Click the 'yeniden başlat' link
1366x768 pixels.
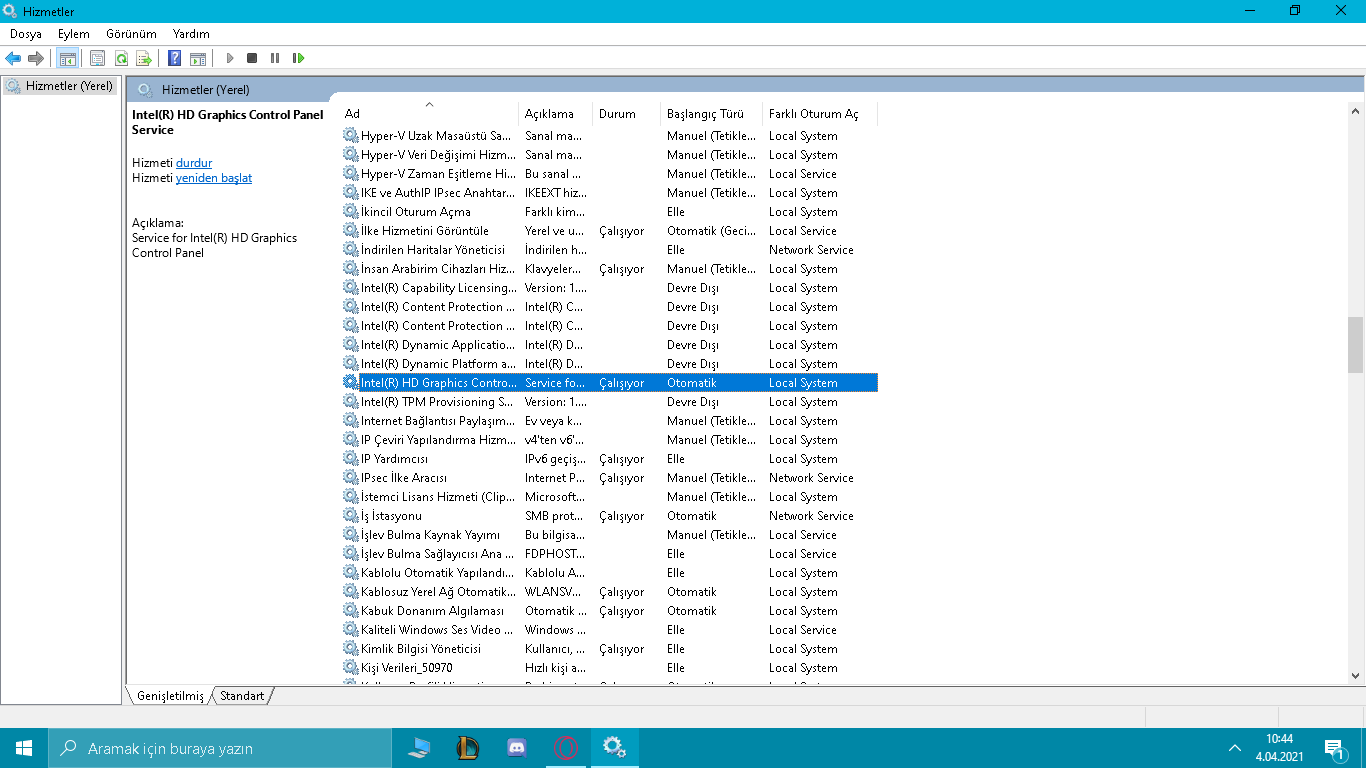(214, 178)
